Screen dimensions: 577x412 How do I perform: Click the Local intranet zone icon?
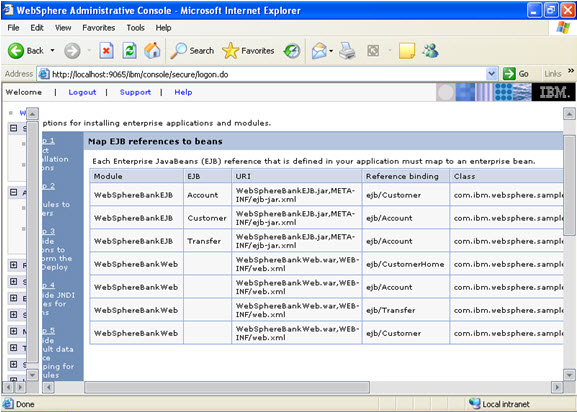click(475, 404)
